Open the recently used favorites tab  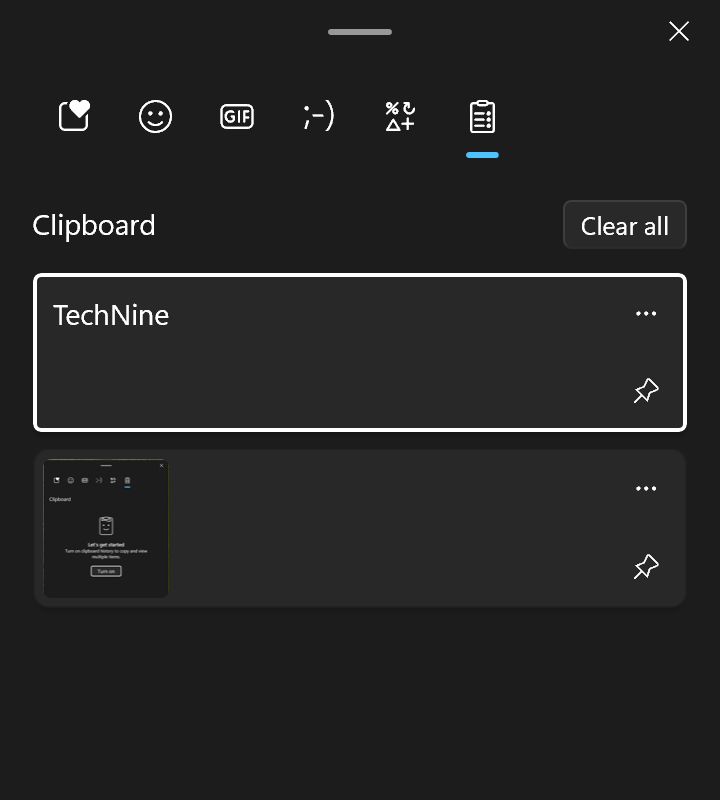(x=74, y=116)
